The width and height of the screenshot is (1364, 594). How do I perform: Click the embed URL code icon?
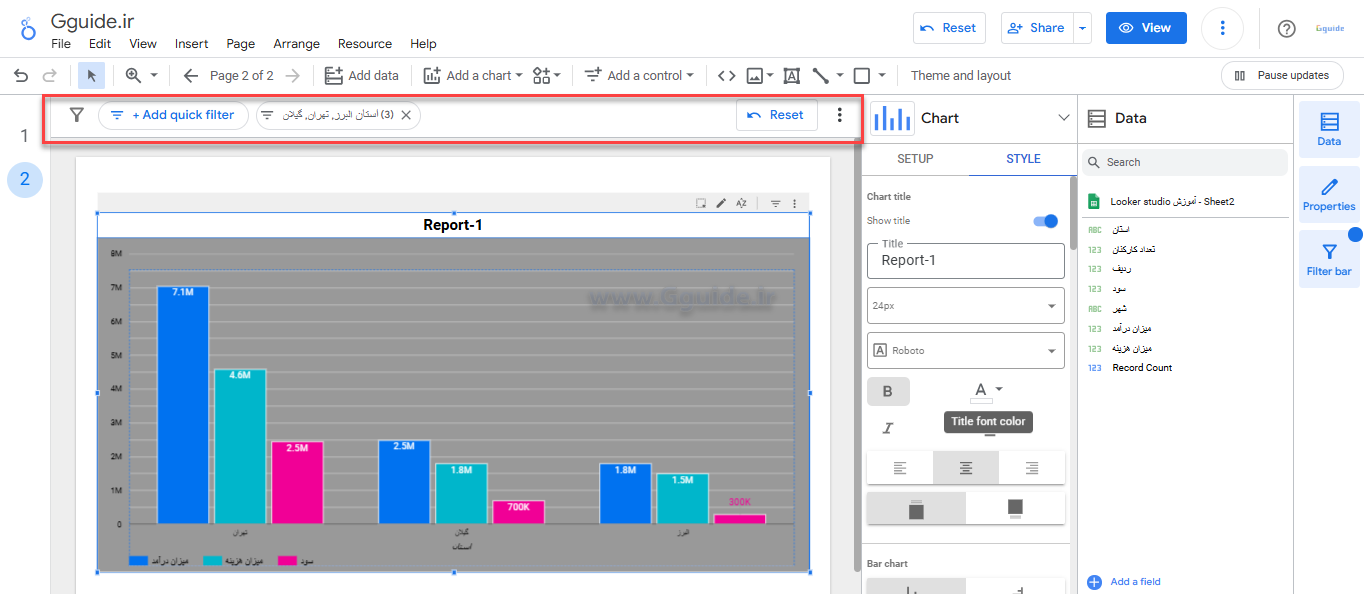(727, 75)
